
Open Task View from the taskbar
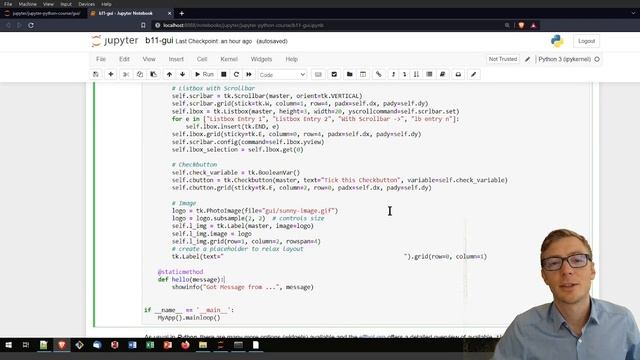26,345
